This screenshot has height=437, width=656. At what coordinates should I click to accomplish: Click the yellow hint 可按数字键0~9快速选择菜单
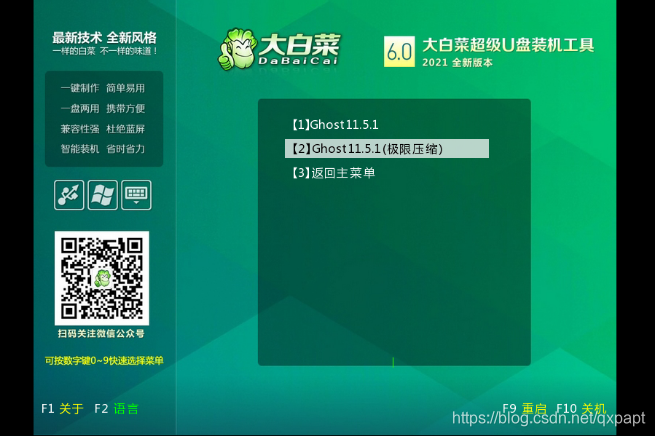point(104,360)
